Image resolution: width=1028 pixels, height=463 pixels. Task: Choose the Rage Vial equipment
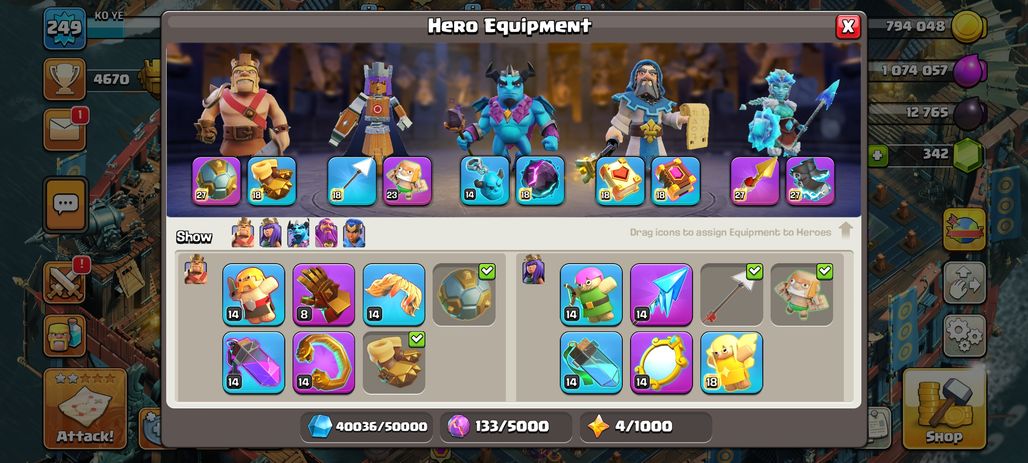pos(253,362)
